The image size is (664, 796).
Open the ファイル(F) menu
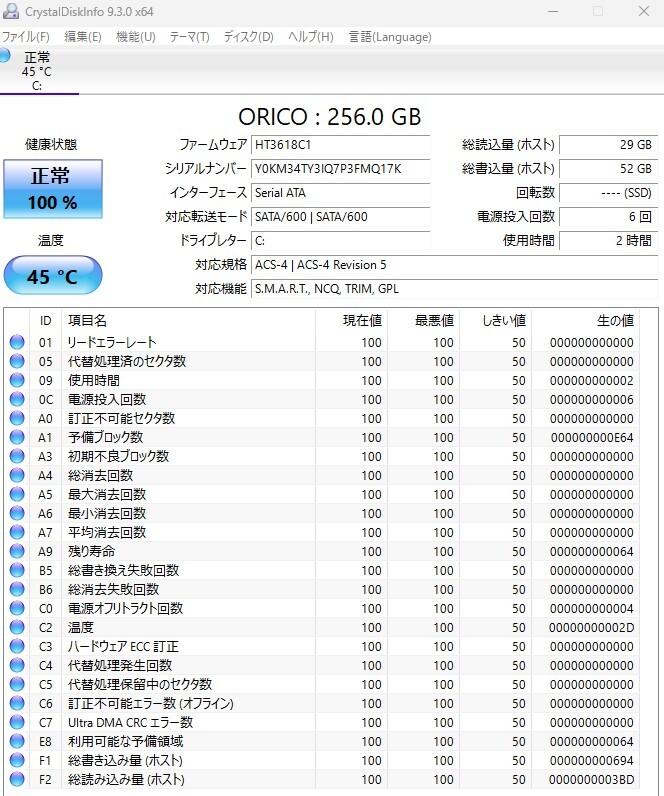pos(25,37)
